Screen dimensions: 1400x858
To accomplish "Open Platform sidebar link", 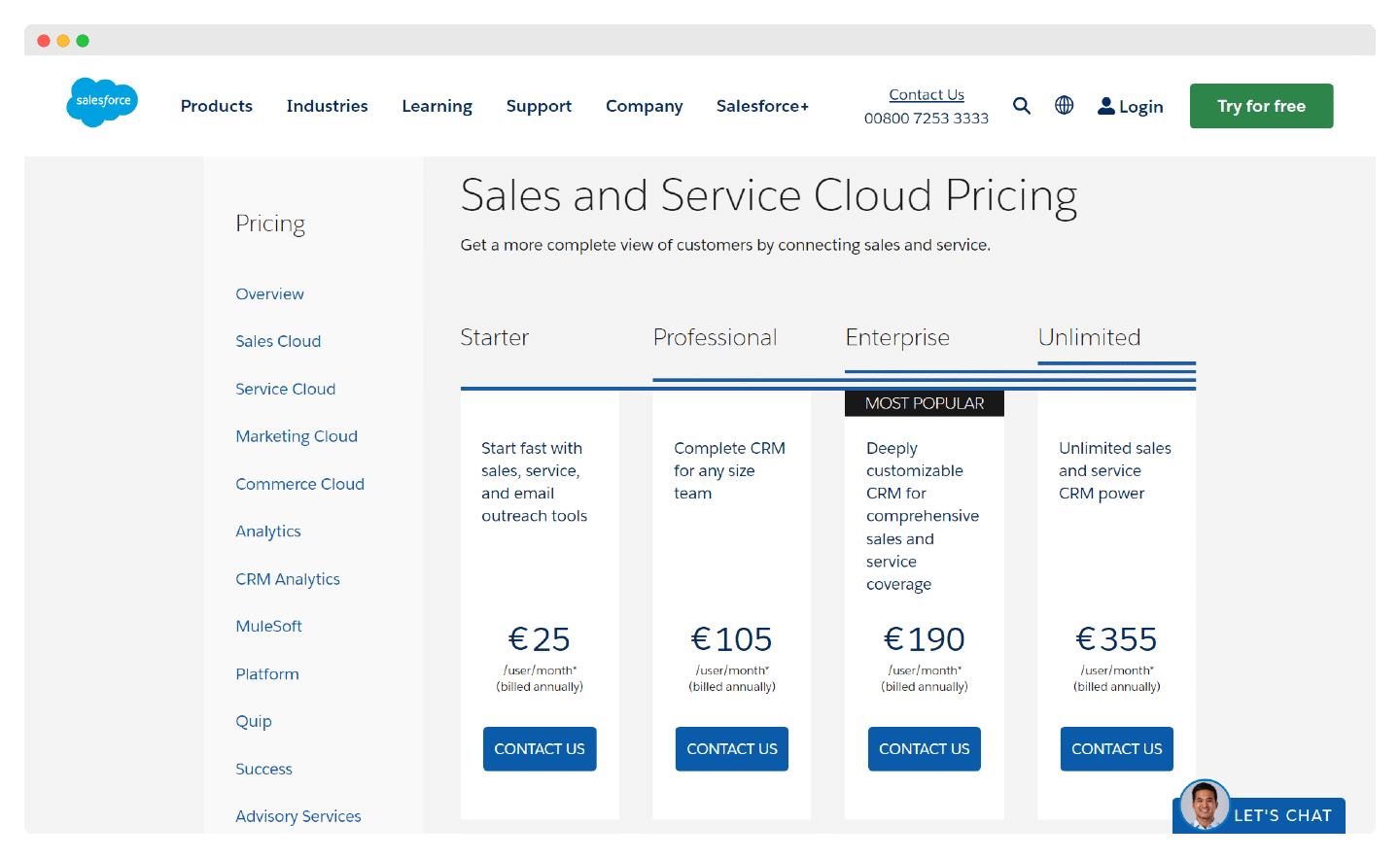I will [267, 673].
